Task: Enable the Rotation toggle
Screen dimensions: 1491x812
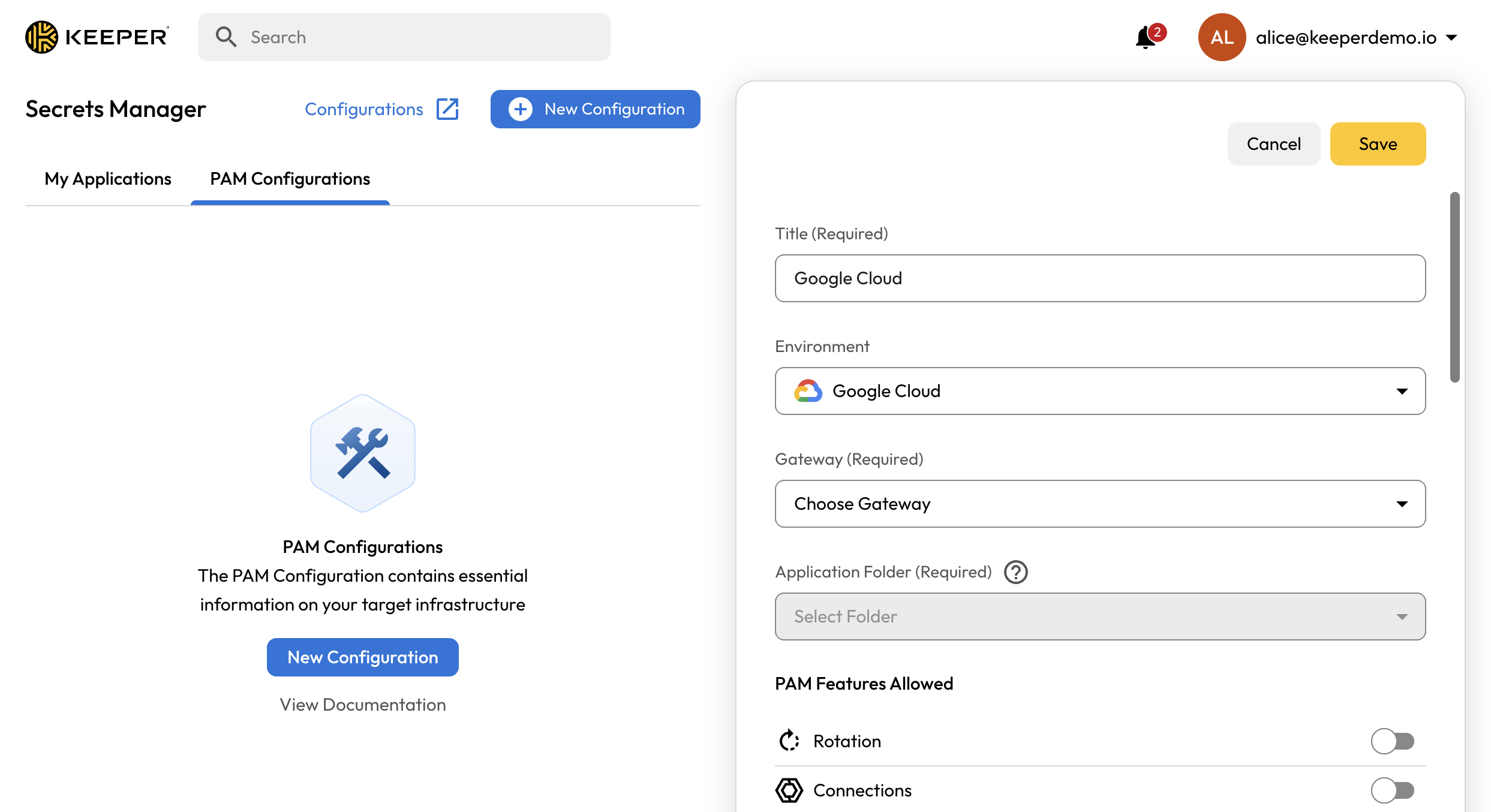Action: point(1392,741)
